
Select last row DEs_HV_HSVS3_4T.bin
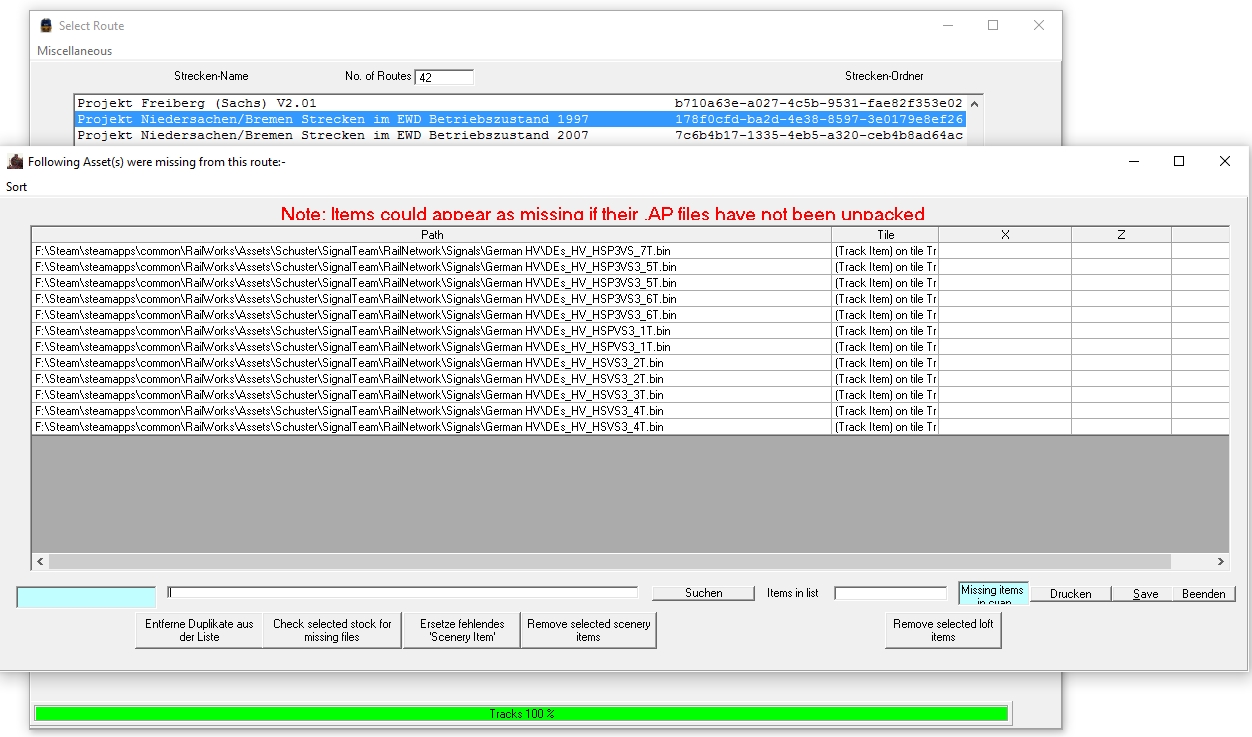(431, 427)
